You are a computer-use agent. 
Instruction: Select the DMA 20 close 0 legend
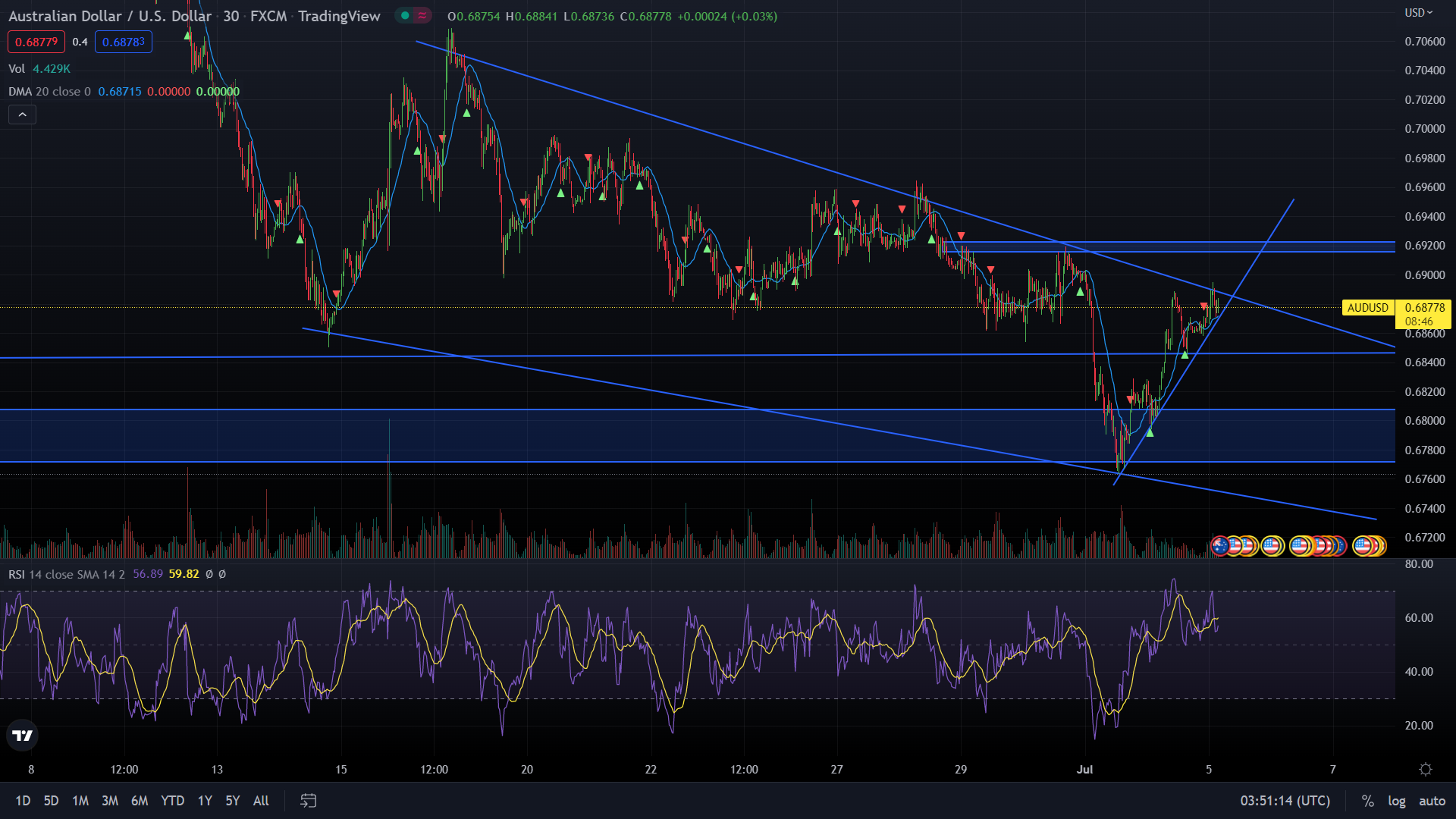tap(49, 91)
